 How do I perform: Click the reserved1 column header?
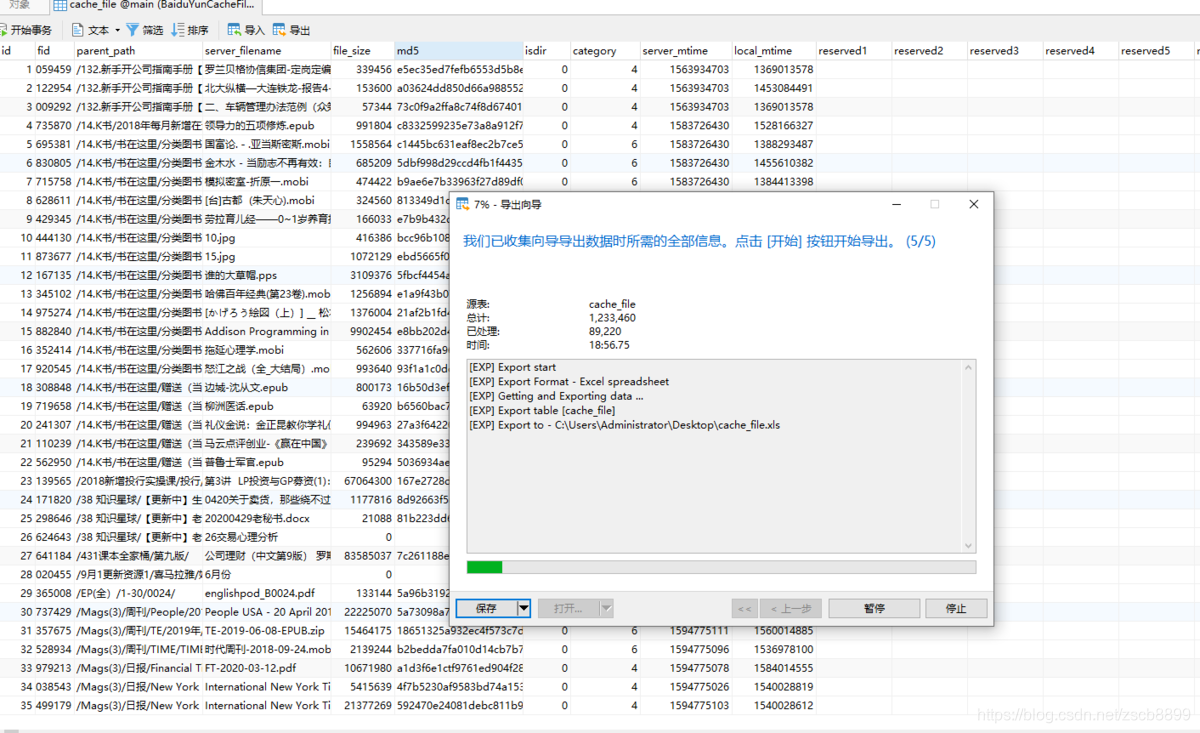[853, 50]
